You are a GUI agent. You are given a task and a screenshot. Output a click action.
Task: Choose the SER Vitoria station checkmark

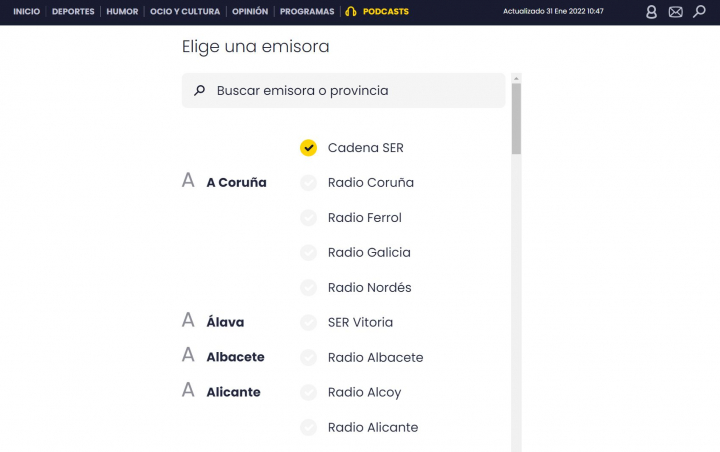pos(309,323)
